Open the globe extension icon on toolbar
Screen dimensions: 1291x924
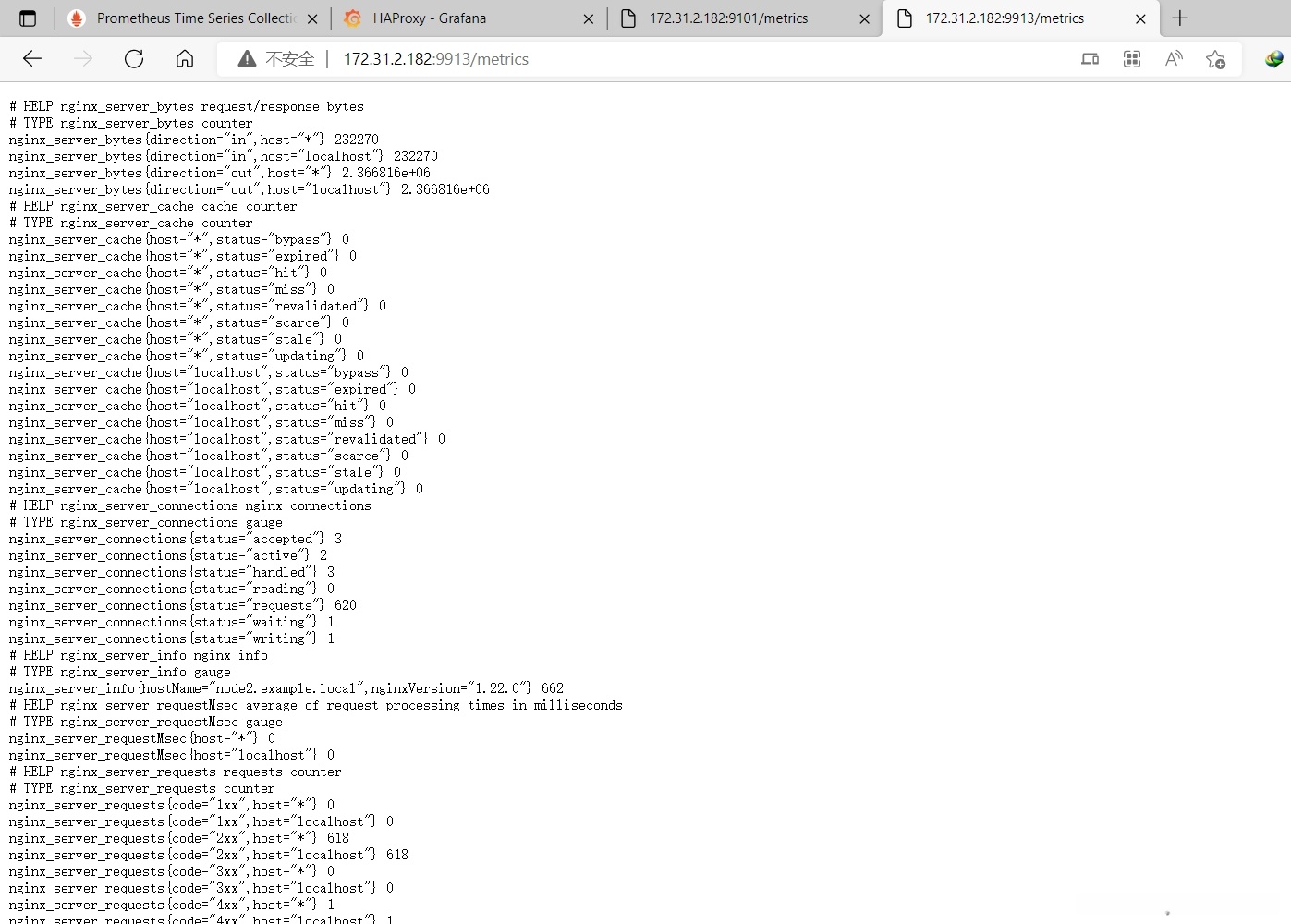pos(1274,59)
